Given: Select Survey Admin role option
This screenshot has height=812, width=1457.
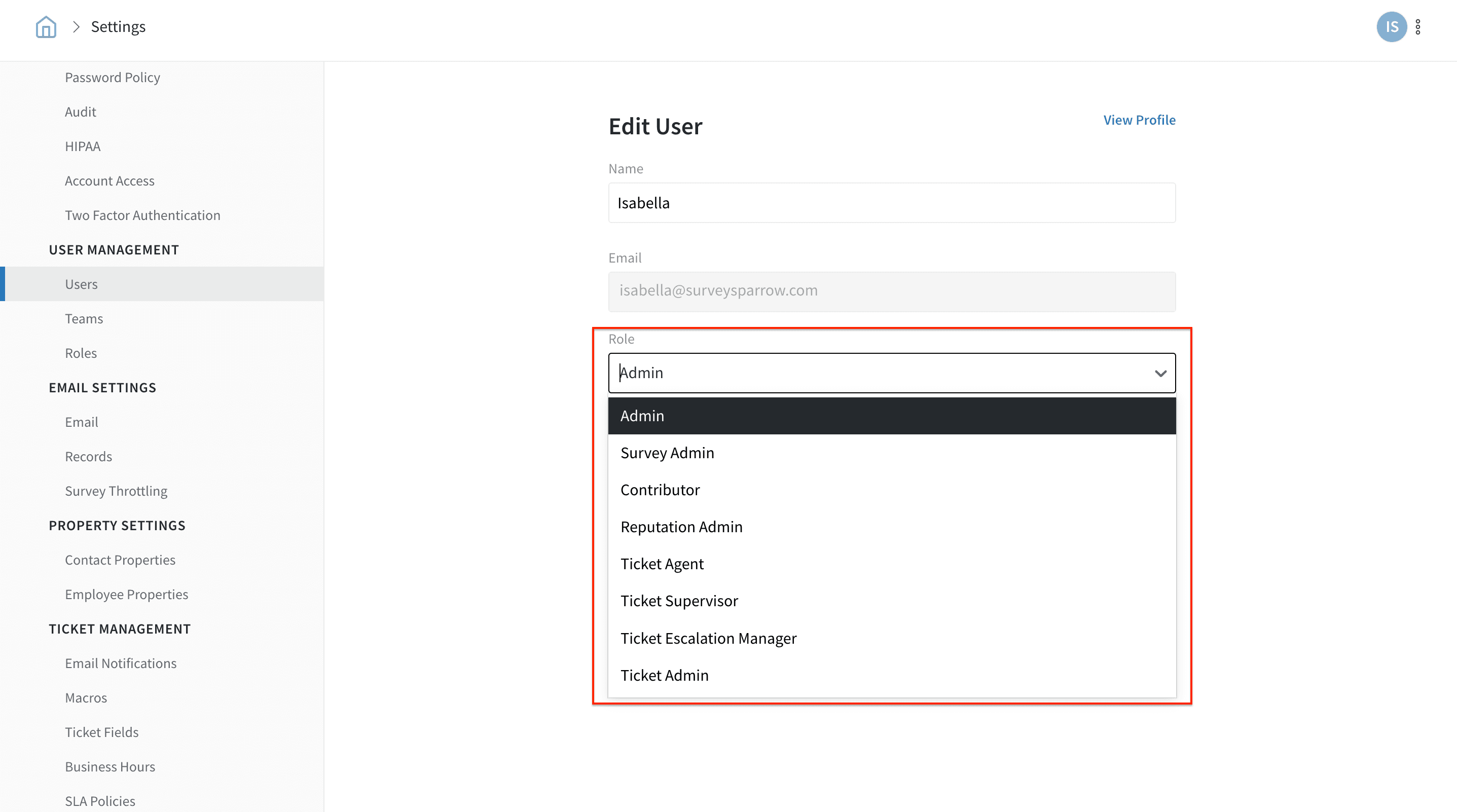Looking at the screenshot, I should click(667, 453).
